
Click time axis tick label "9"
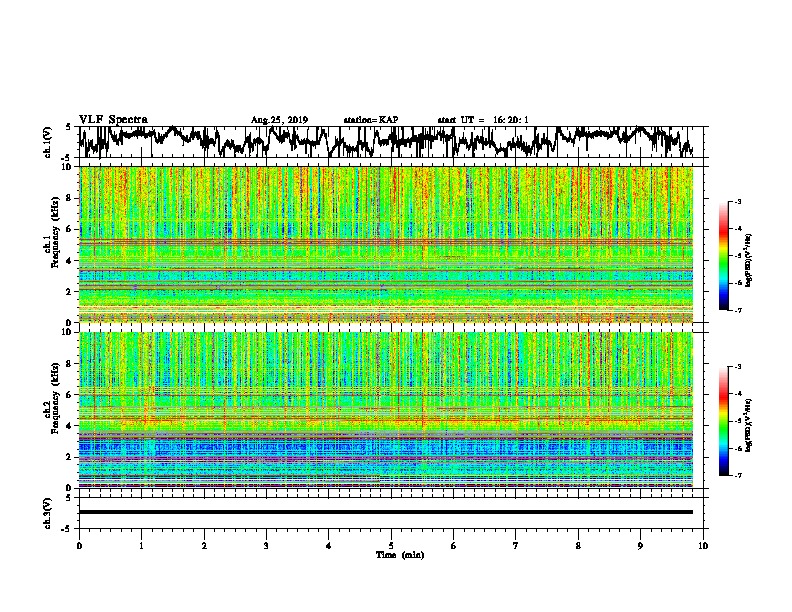point(640,546)
